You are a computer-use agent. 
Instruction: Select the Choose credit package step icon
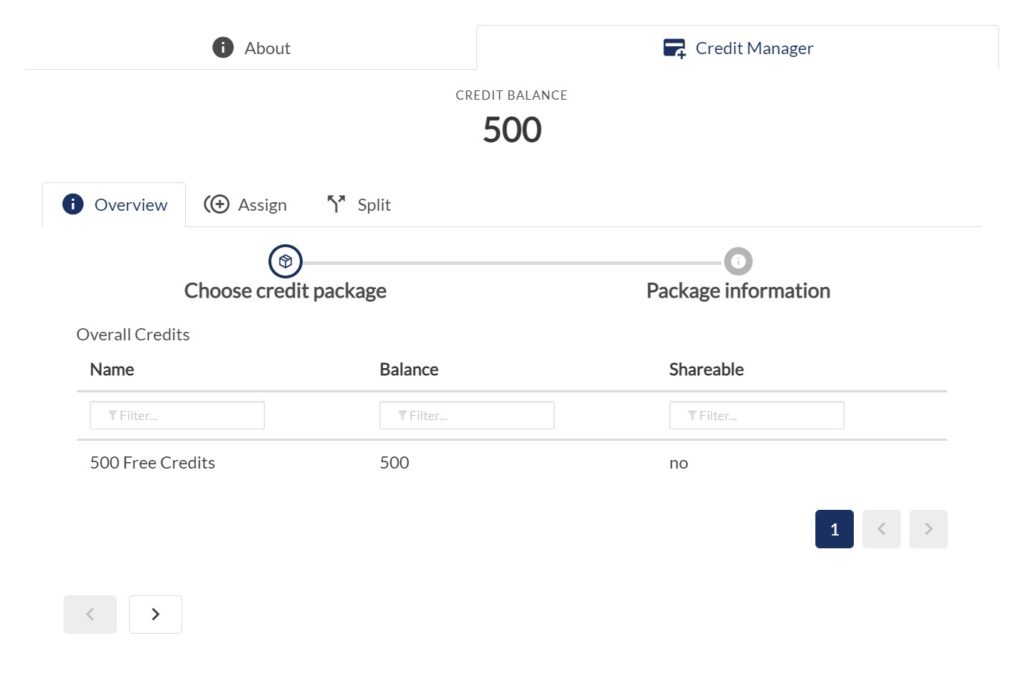[x=285, y=261]
